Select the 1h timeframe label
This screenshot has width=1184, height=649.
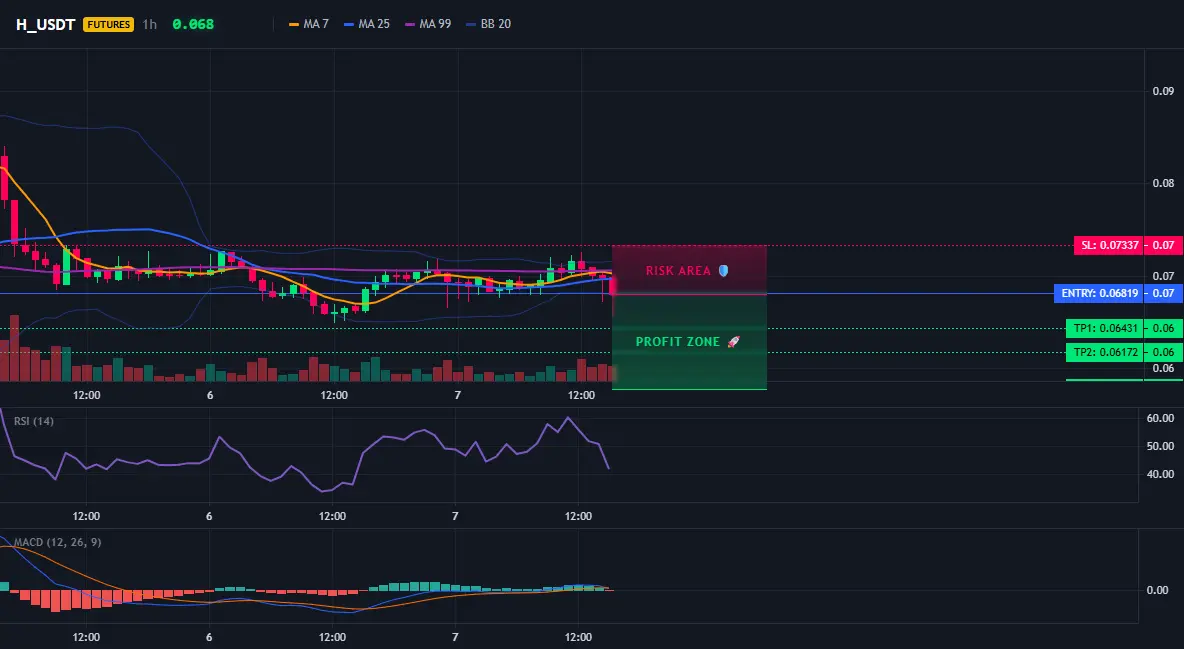tap(150, 24)
